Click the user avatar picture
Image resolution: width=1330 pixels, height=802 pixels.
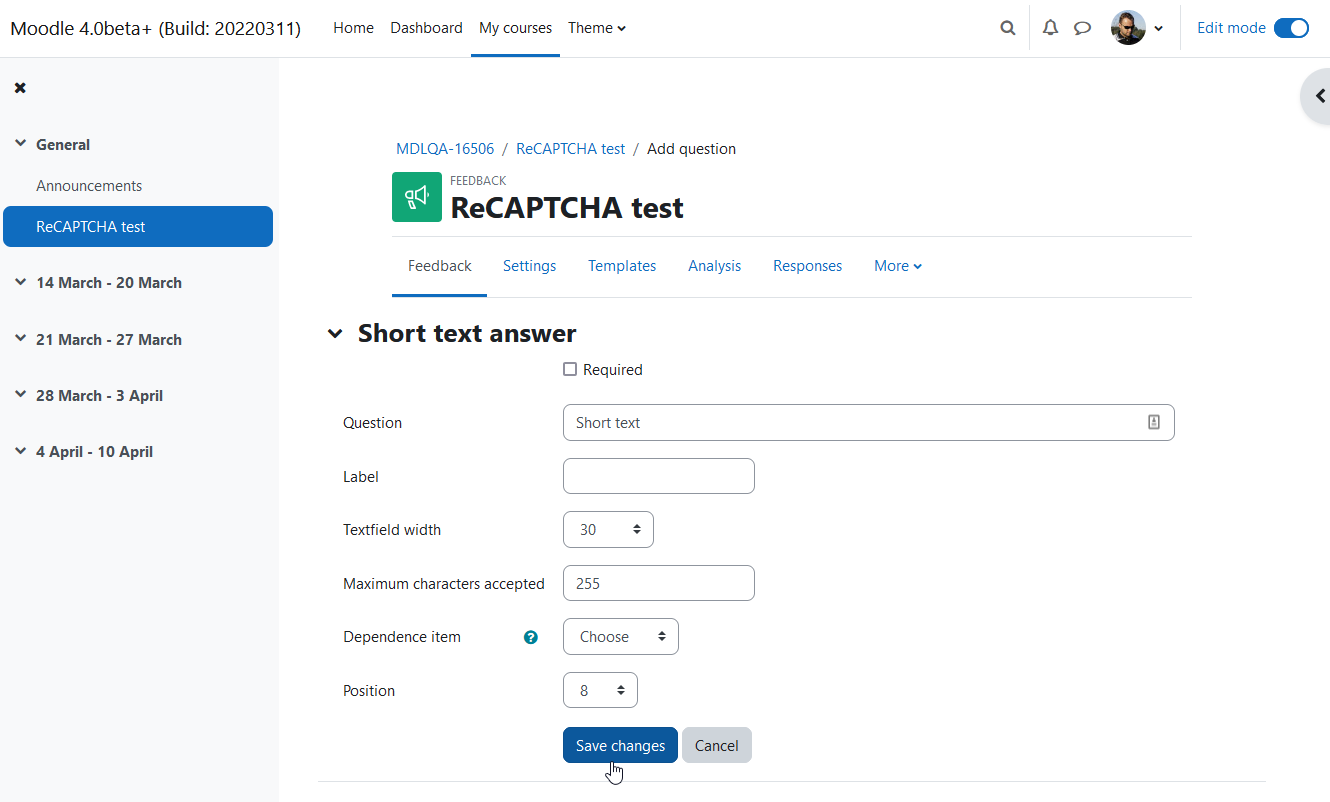[1128, 28]
